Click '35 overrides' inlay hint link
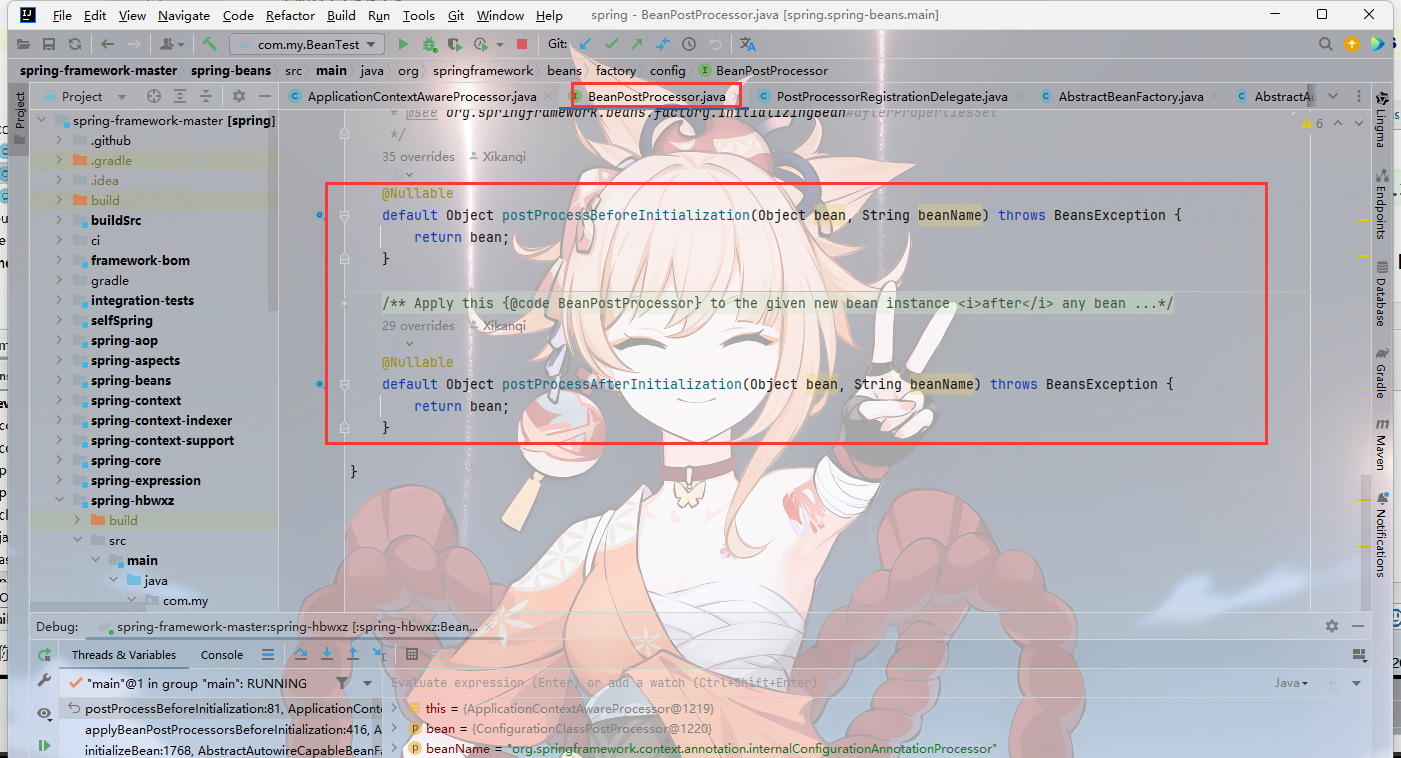Screen dimensions: 1401x758 pyautogui.click(x=418, y=157)
